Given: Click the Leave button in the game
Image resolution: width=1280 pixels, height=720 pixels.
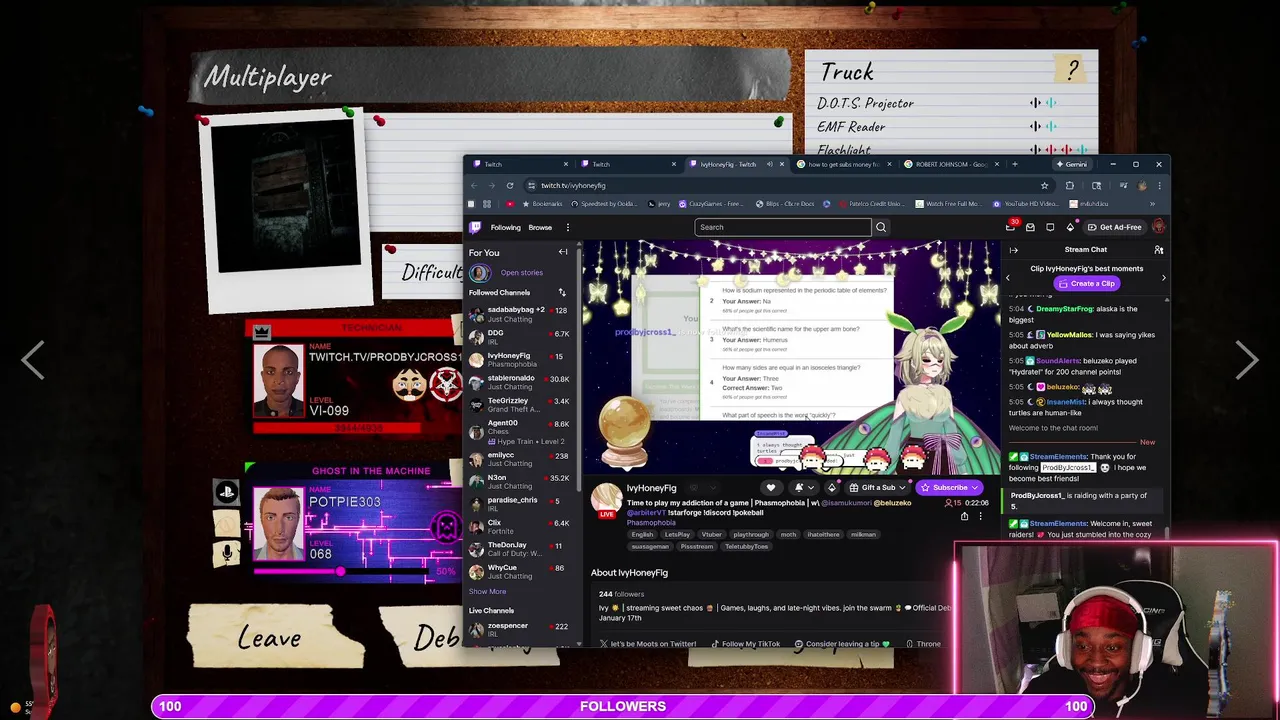Looking at the screenshot, I should [x=270, y=638].
